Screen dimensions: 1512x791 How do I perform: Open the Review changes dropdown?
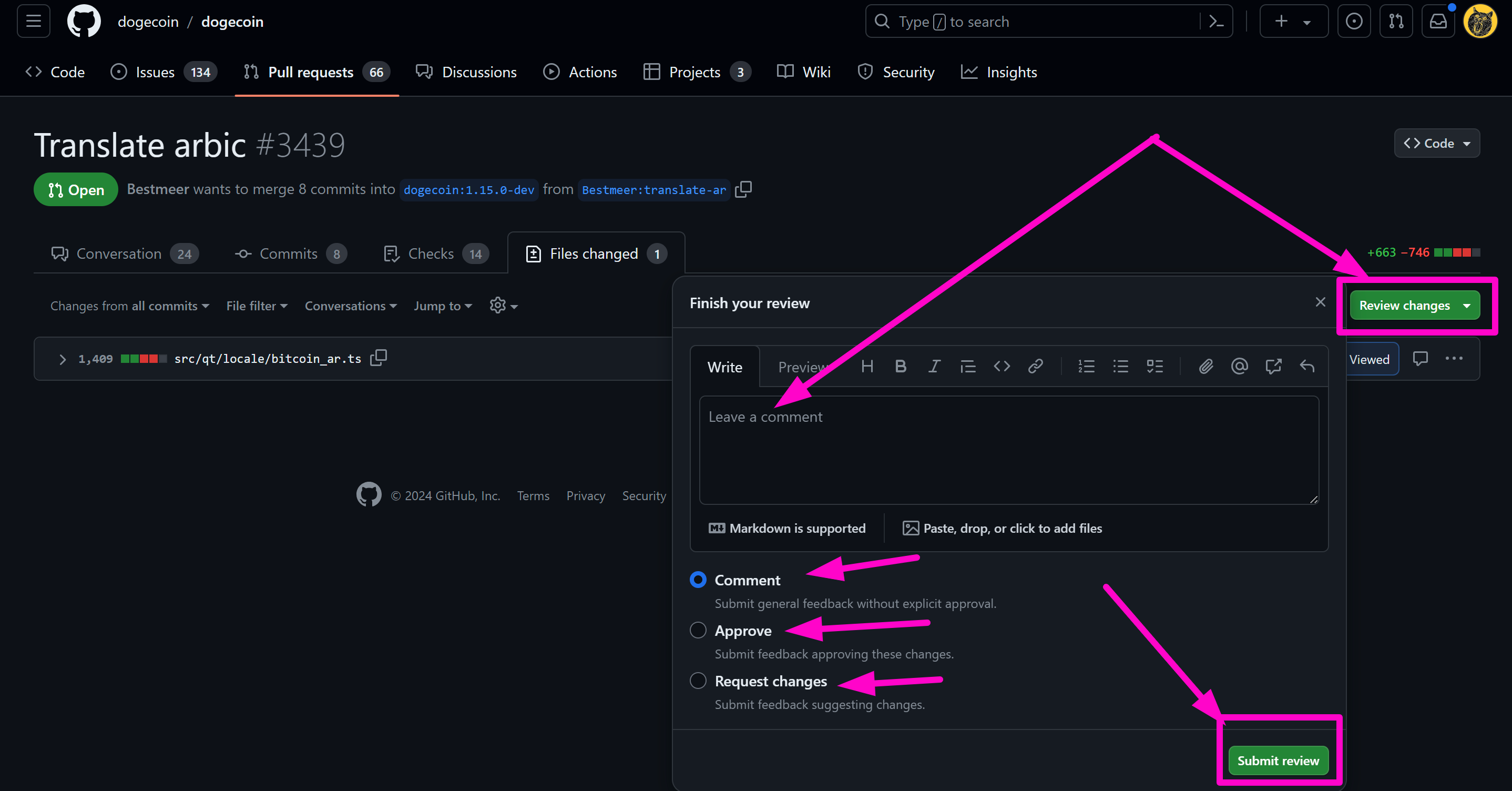1415,306
